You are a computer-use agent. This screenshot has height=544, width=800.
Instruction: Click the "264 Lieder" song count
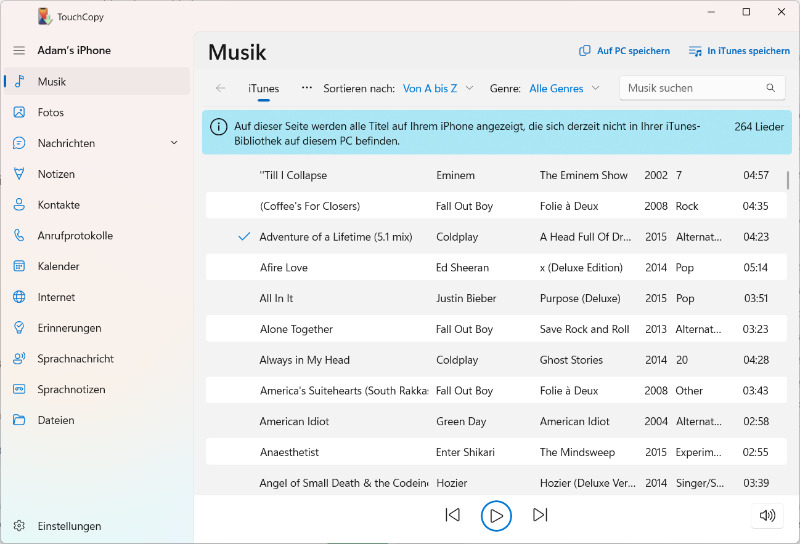(759, 127)
